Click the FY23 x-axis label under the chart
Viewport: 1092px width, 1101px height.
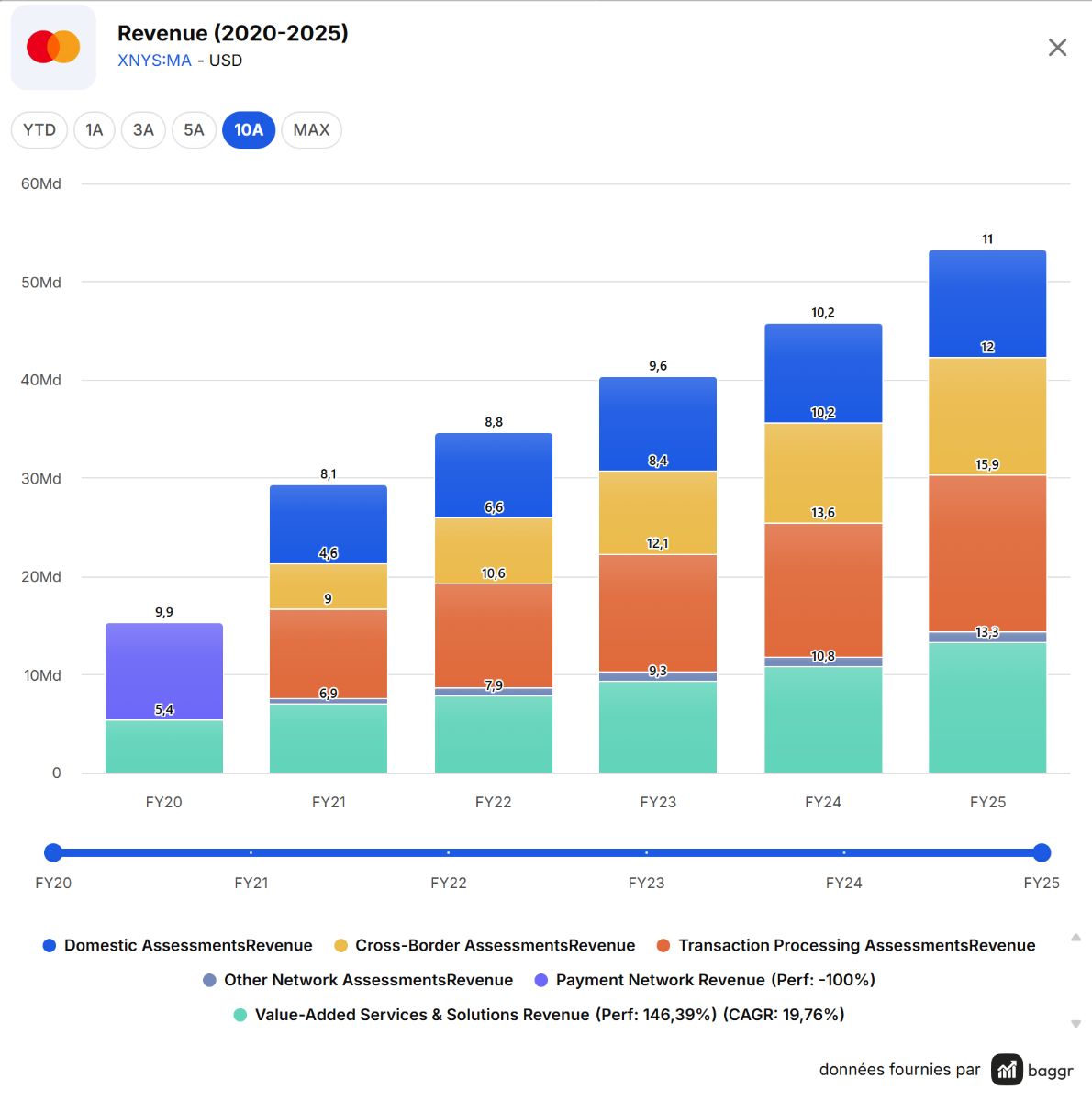pos(658,802)
